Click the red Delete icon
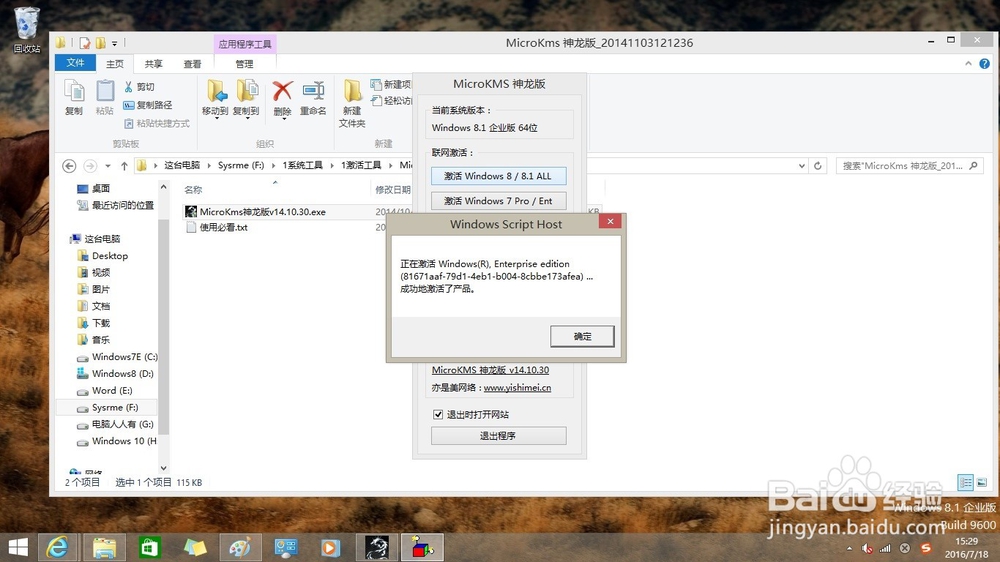 (283, 98)
